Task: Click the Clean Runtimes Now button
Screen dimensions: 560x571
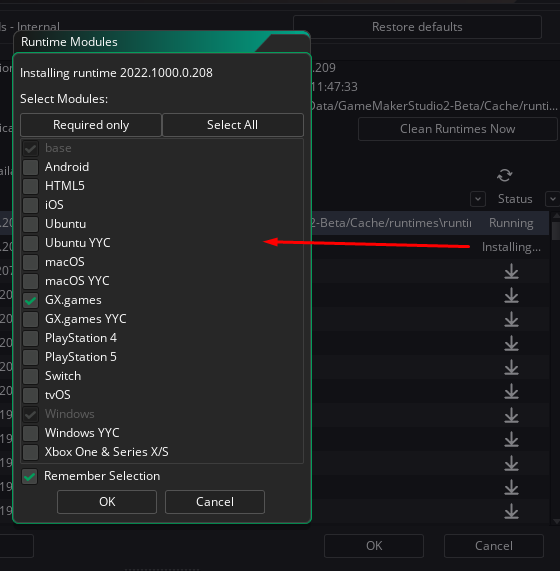Action: coord(458,129)
